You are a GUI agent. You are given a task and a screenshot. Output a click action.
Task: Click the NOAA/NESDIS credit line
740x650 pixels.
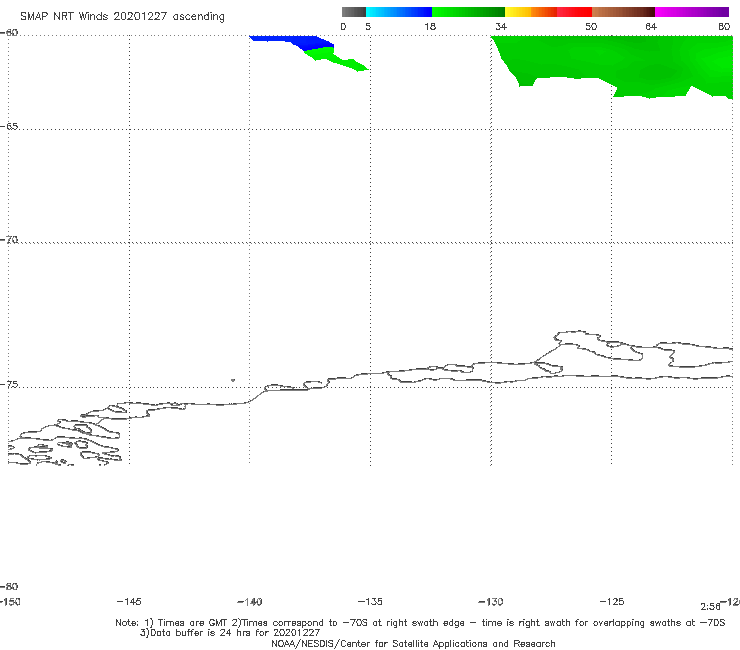pyautogui.click(x=413, y=644)
